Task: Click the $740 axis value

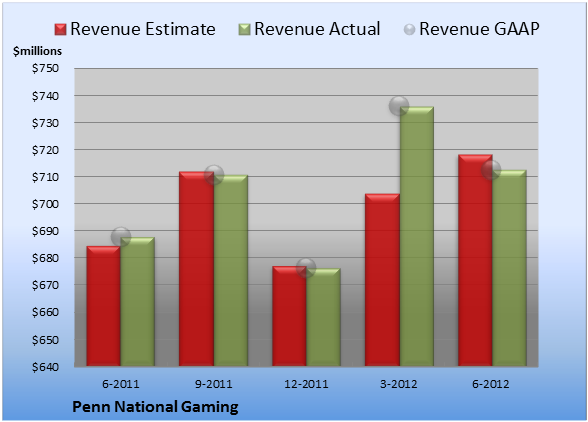Action: click(x=45, y=96)
